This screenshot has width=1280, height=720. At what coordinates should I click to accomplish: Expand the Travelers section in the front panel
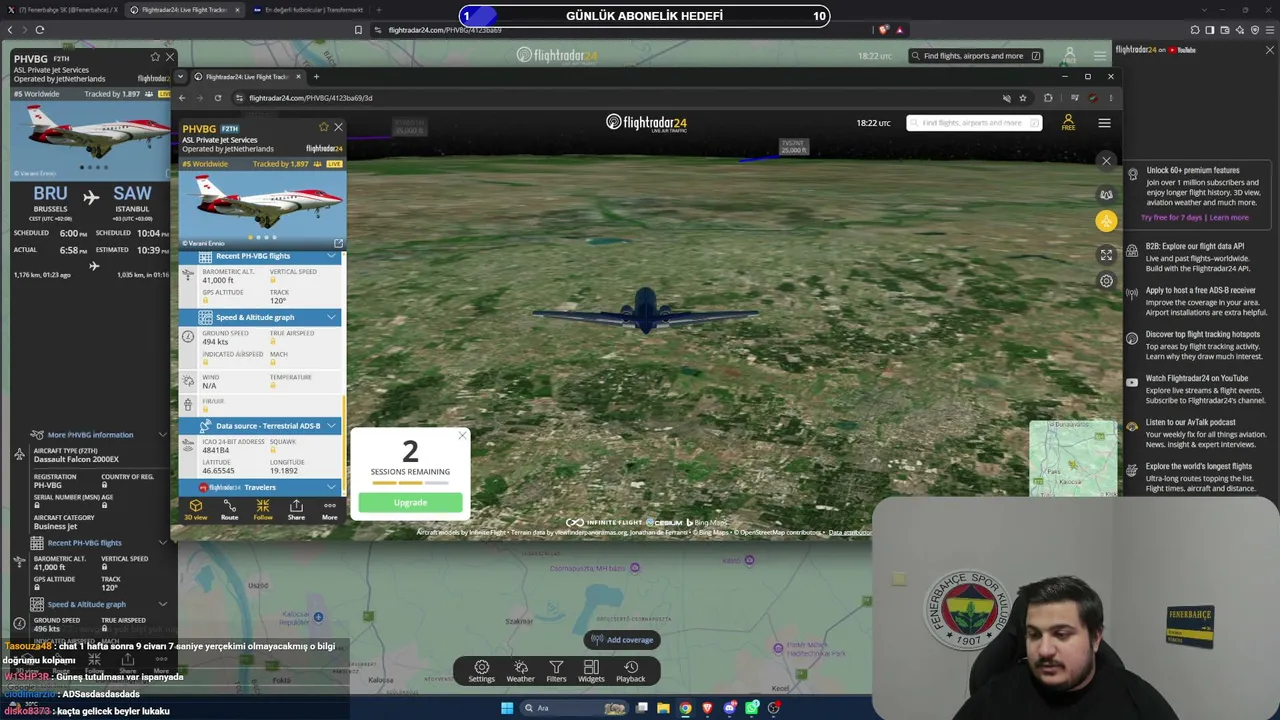coord(262,487)
